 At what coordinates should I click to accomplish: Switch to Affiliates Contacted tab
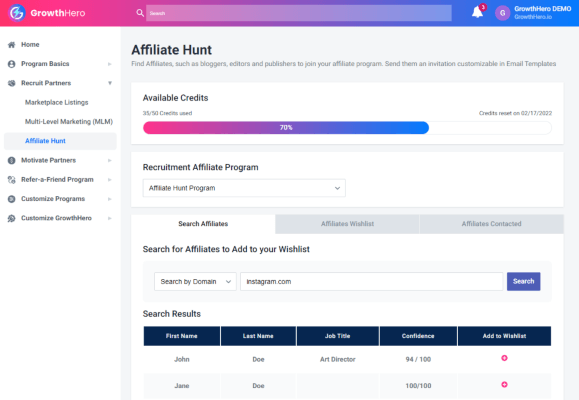tap(491, 224)
